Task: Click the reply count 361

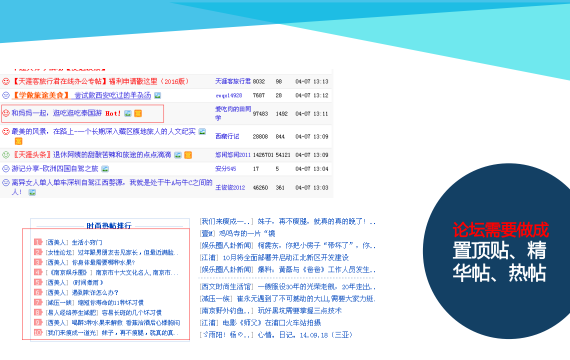Action: [280, 188]
